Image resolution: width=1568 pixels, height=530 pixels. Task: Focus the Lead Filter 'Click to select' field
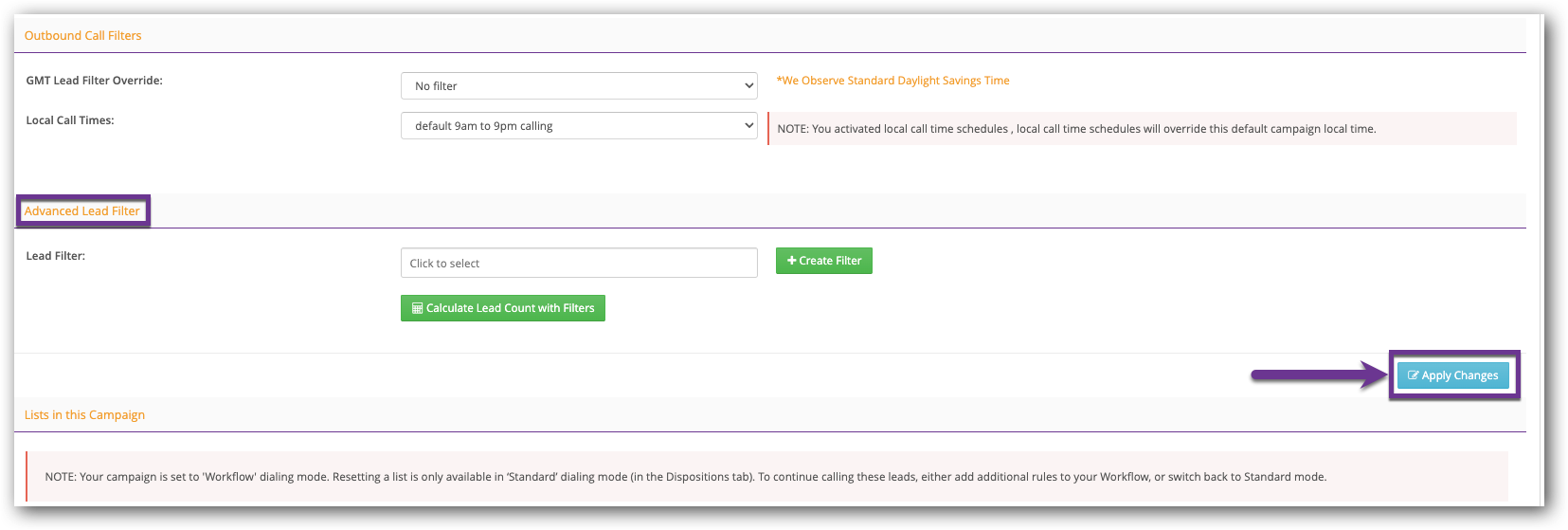pos(578,264)
